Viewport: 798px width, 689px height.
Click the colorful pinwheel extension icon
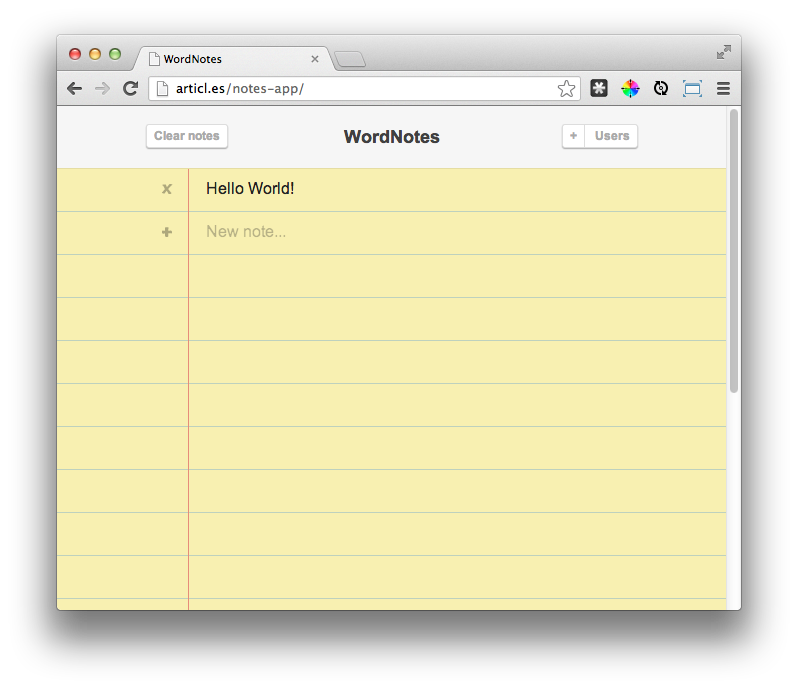click(630, 89)
